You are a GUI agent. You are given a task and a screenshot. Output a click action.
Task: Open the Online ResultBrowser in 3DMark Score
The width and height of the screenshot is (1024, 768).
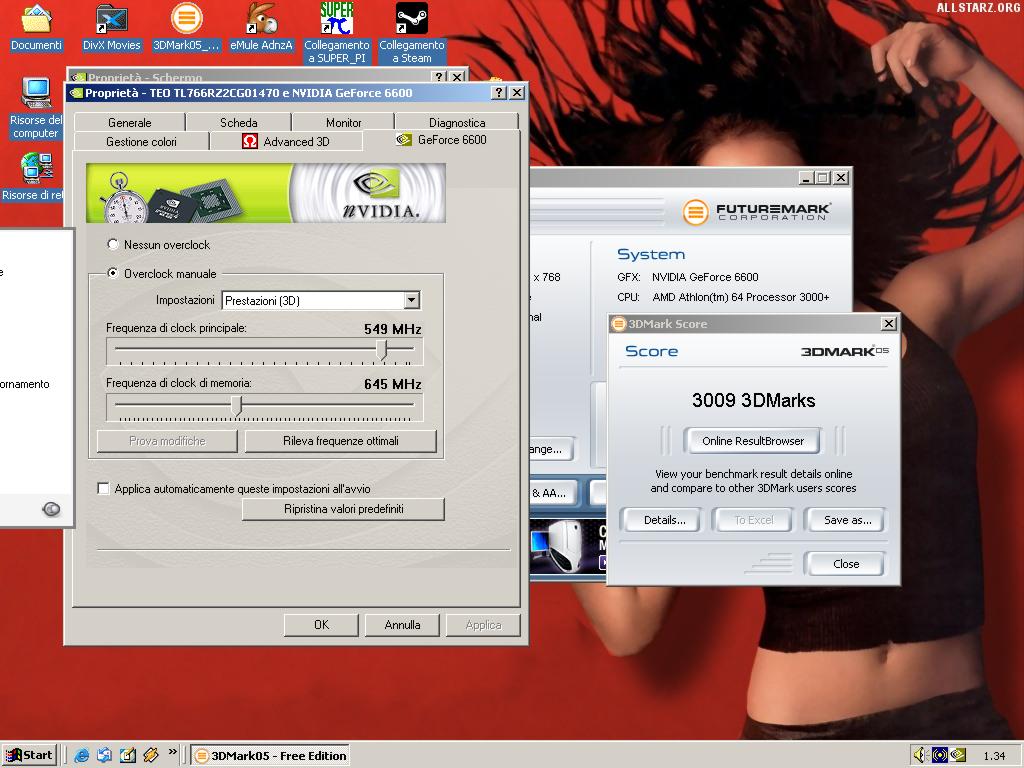(753, 441)
